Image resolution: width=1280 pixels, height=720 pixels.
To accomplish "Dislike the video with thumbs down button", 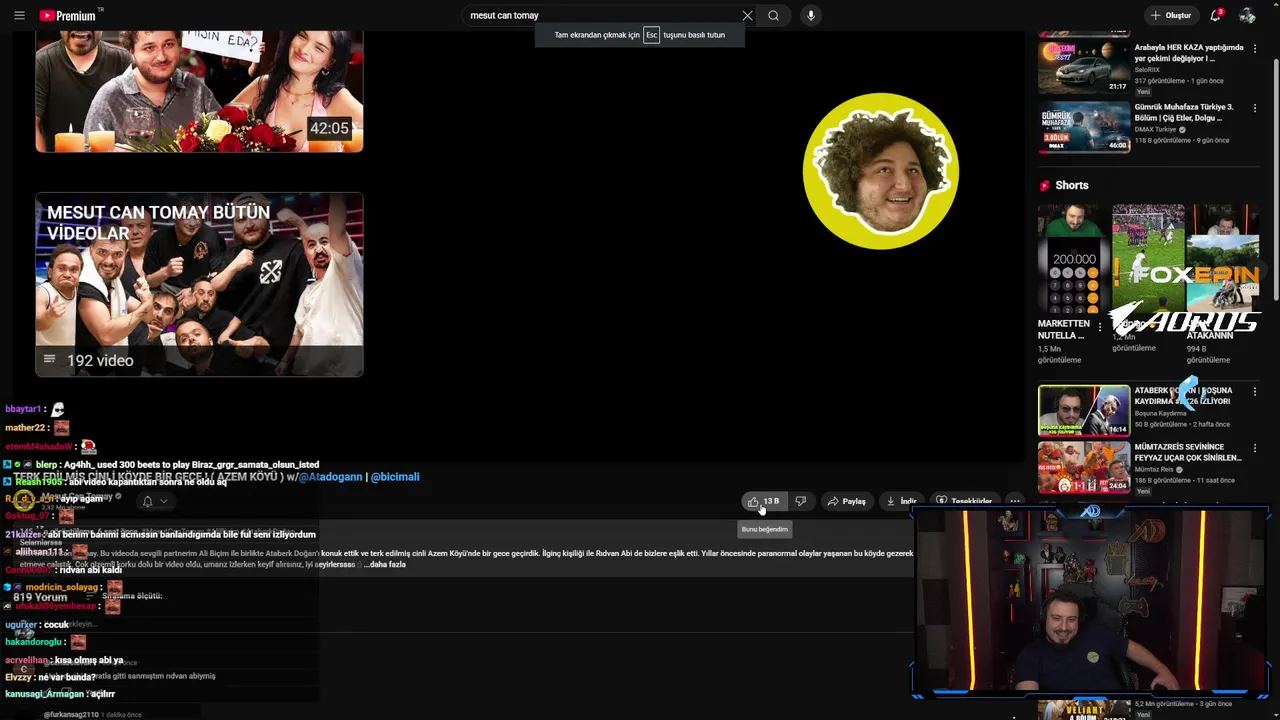I will click(800, 501).
